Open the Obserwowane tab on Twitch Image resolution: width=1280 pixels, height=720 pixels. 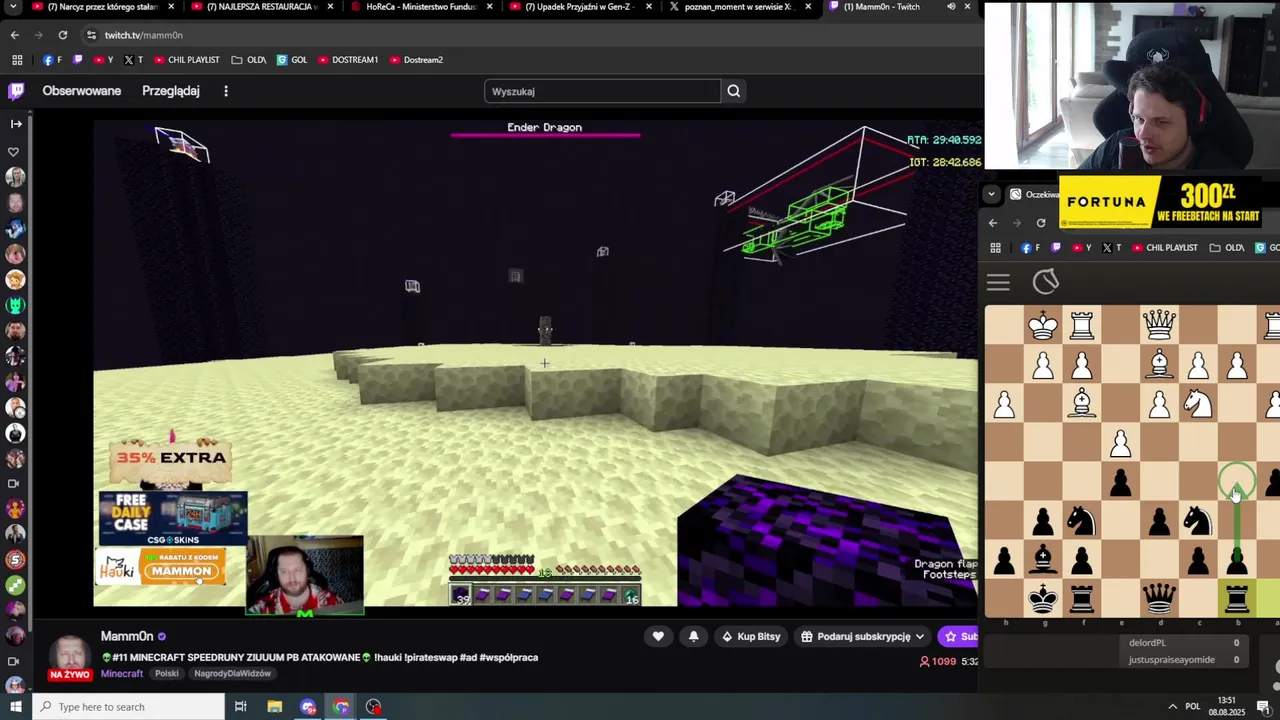click(x=82, y=91)
